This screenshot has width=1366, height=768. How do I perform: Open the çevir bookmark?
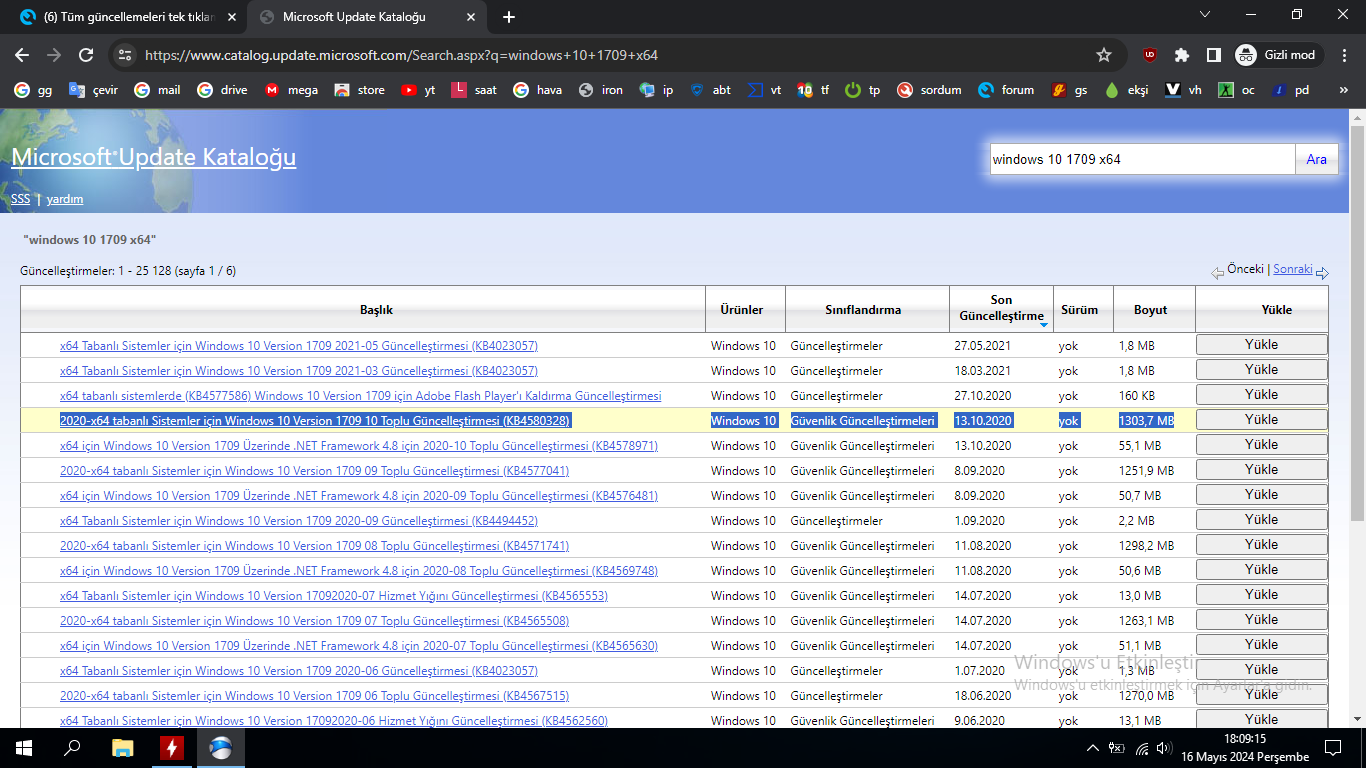point(93,90)
